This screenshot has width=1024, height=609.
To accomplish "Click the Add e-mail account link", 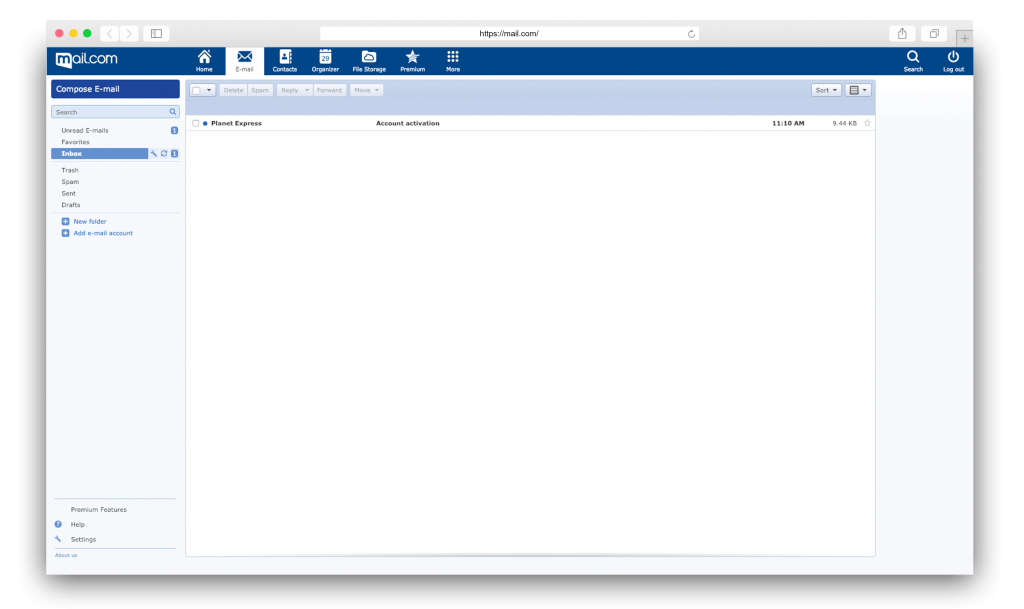I will (x=103, y=233).
